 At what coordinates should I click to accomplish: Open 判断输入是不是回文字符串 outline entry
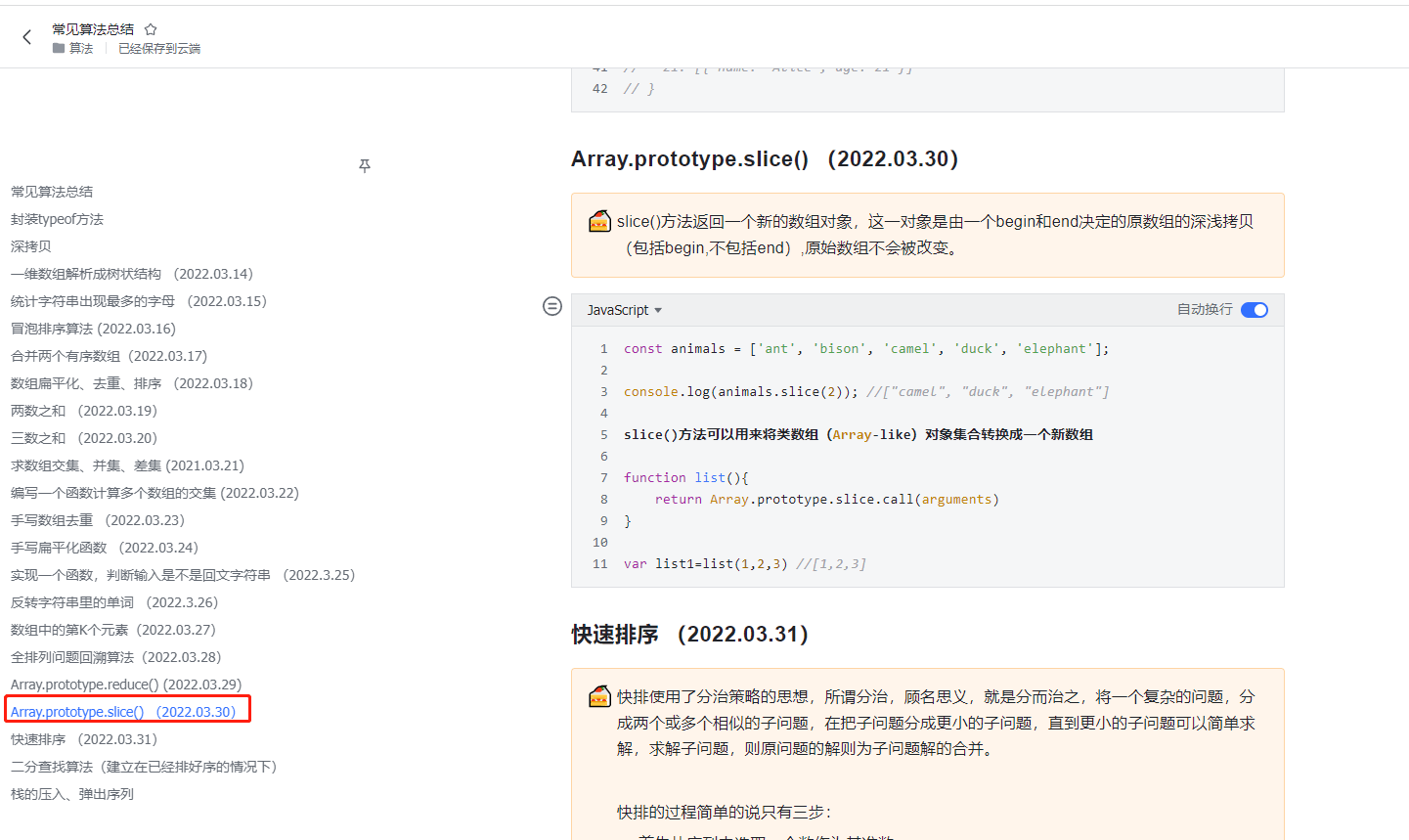pyautogui.click(x=183, y=575)
